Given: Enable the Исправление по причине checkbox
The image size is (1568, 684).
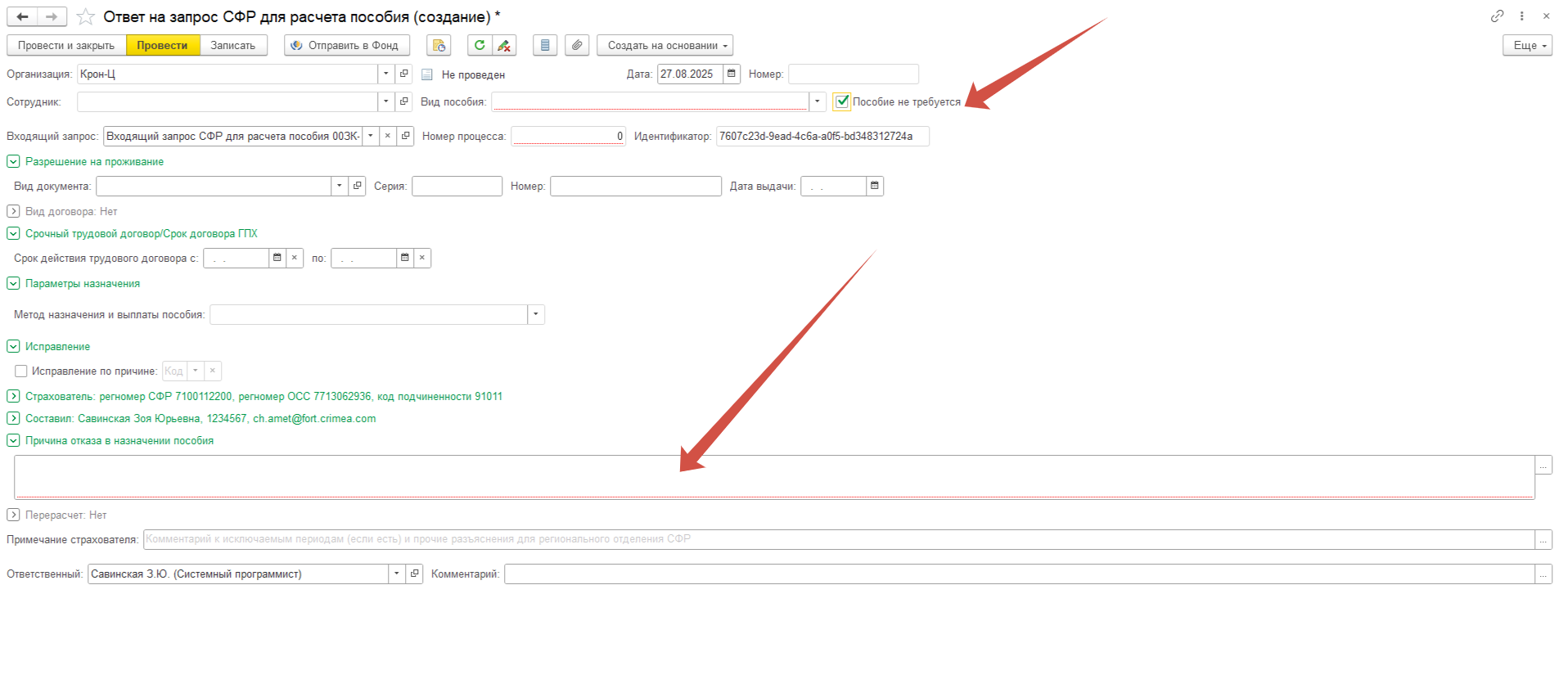Looking at the screenshot, I should (x=21, y=371).
